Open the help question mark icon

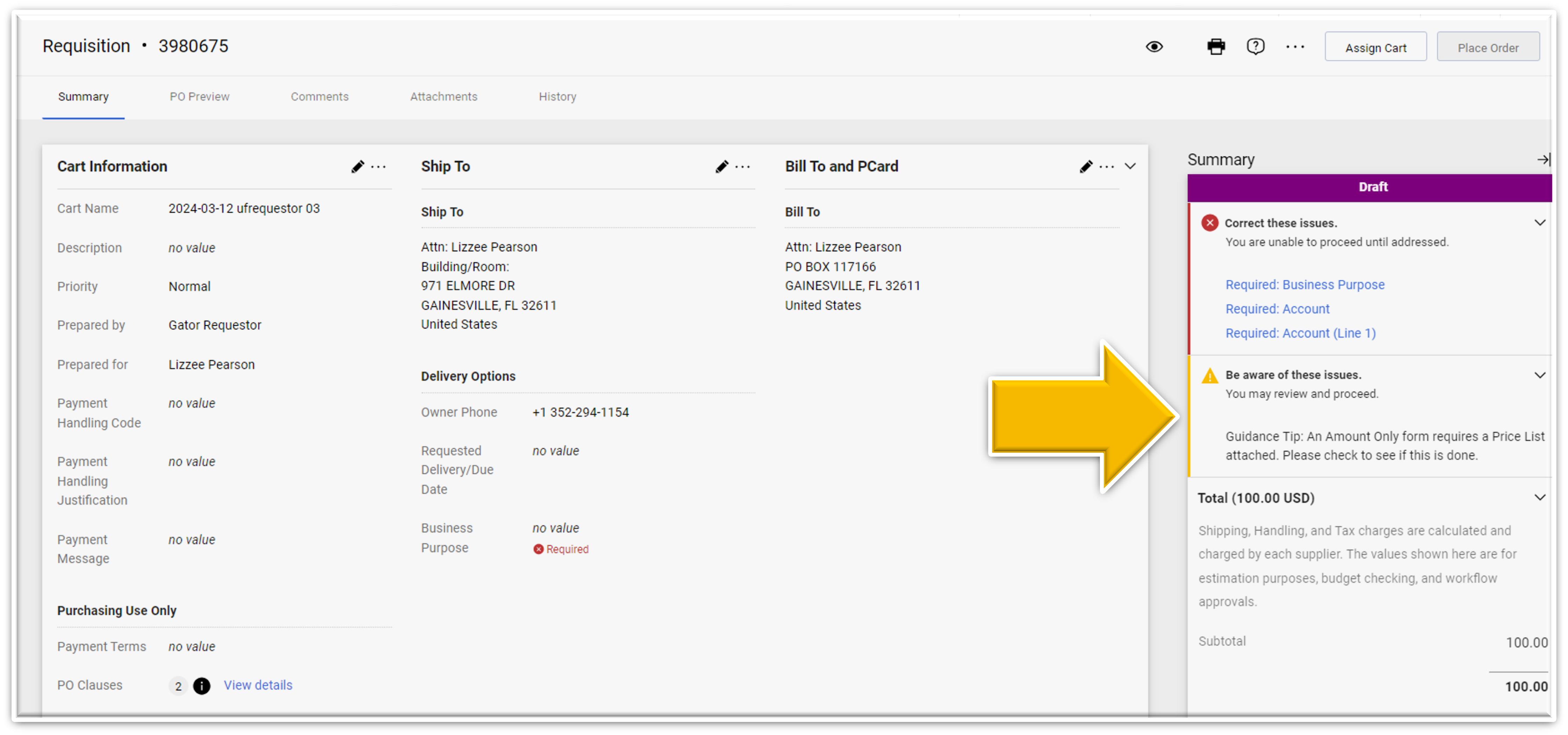(x=1255, y=47)
